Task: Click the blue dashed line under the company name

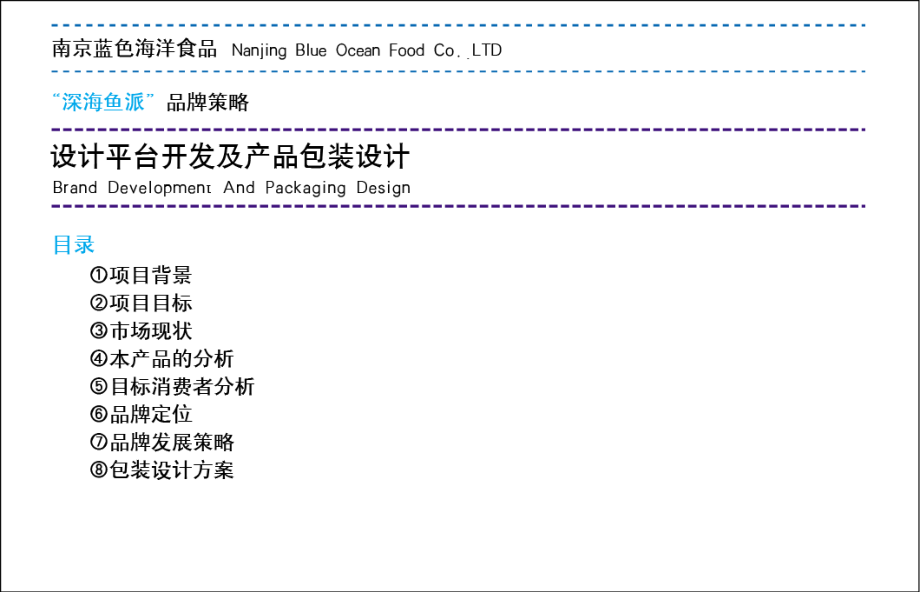Action: [460, 71]
